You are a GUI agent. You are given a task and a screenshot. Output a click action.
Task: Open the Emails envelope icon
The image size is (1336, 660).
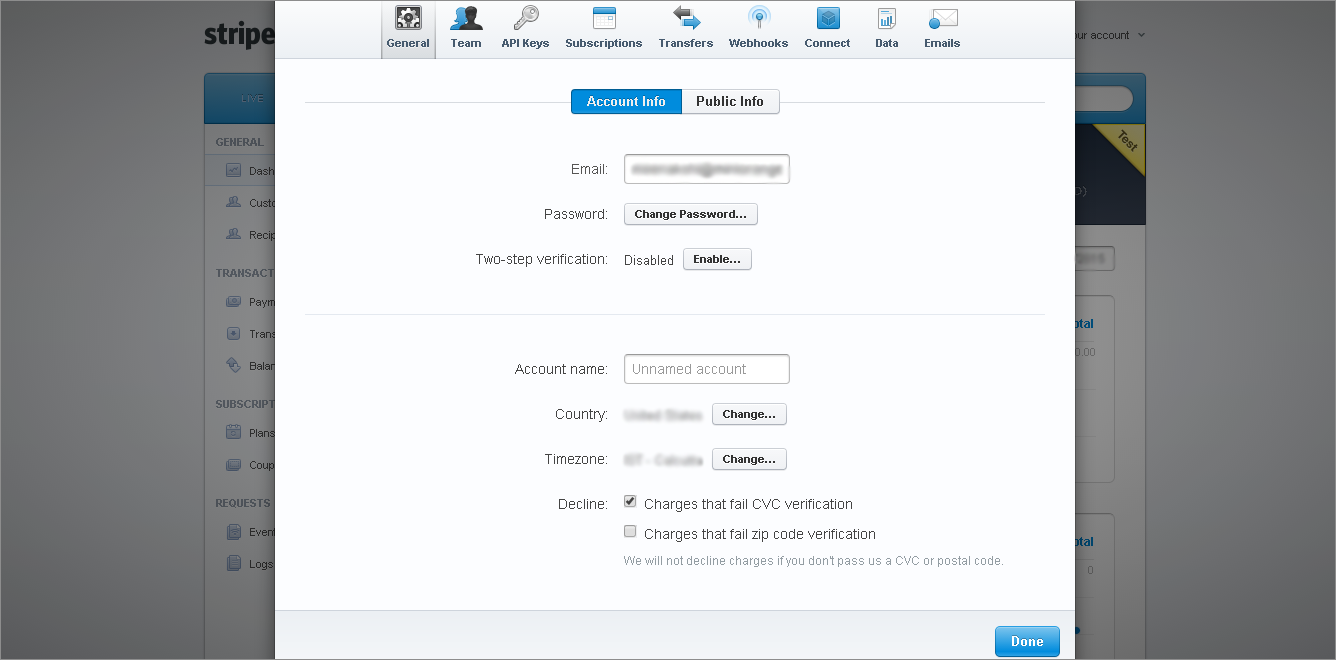point(943,18)
